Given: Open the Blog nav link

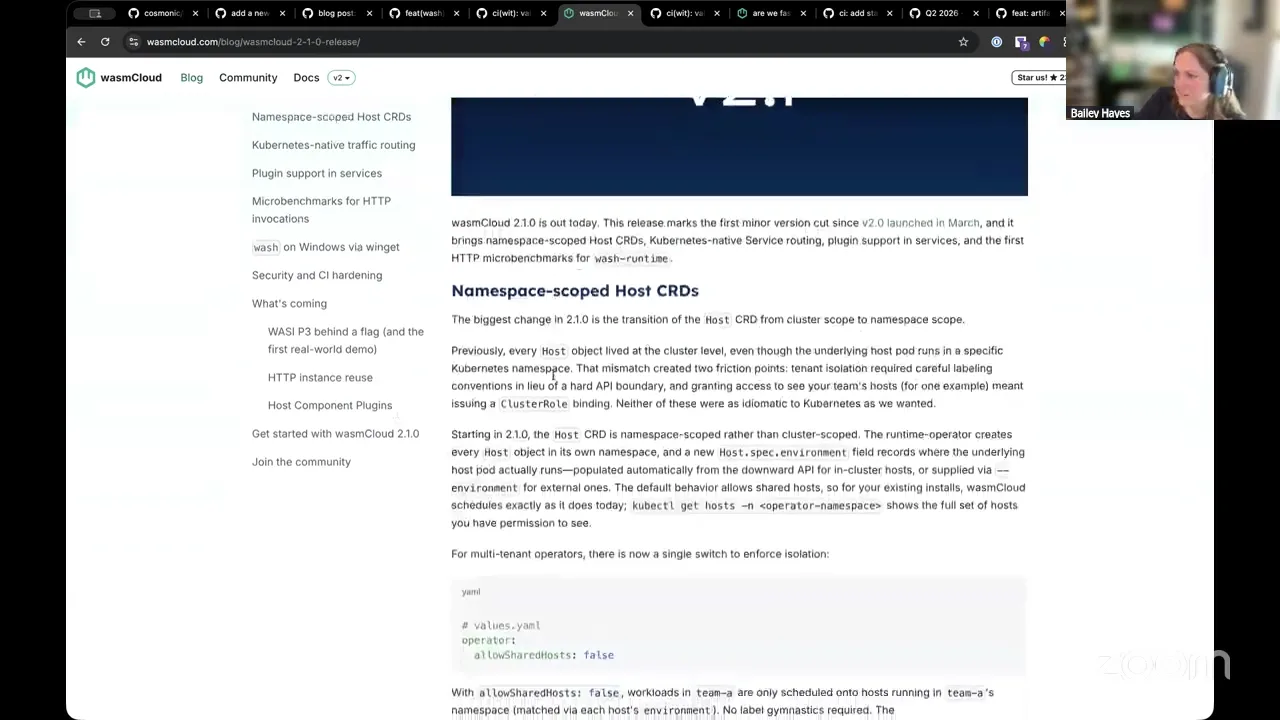Looking at the screenshot, I should pos(191,78).
